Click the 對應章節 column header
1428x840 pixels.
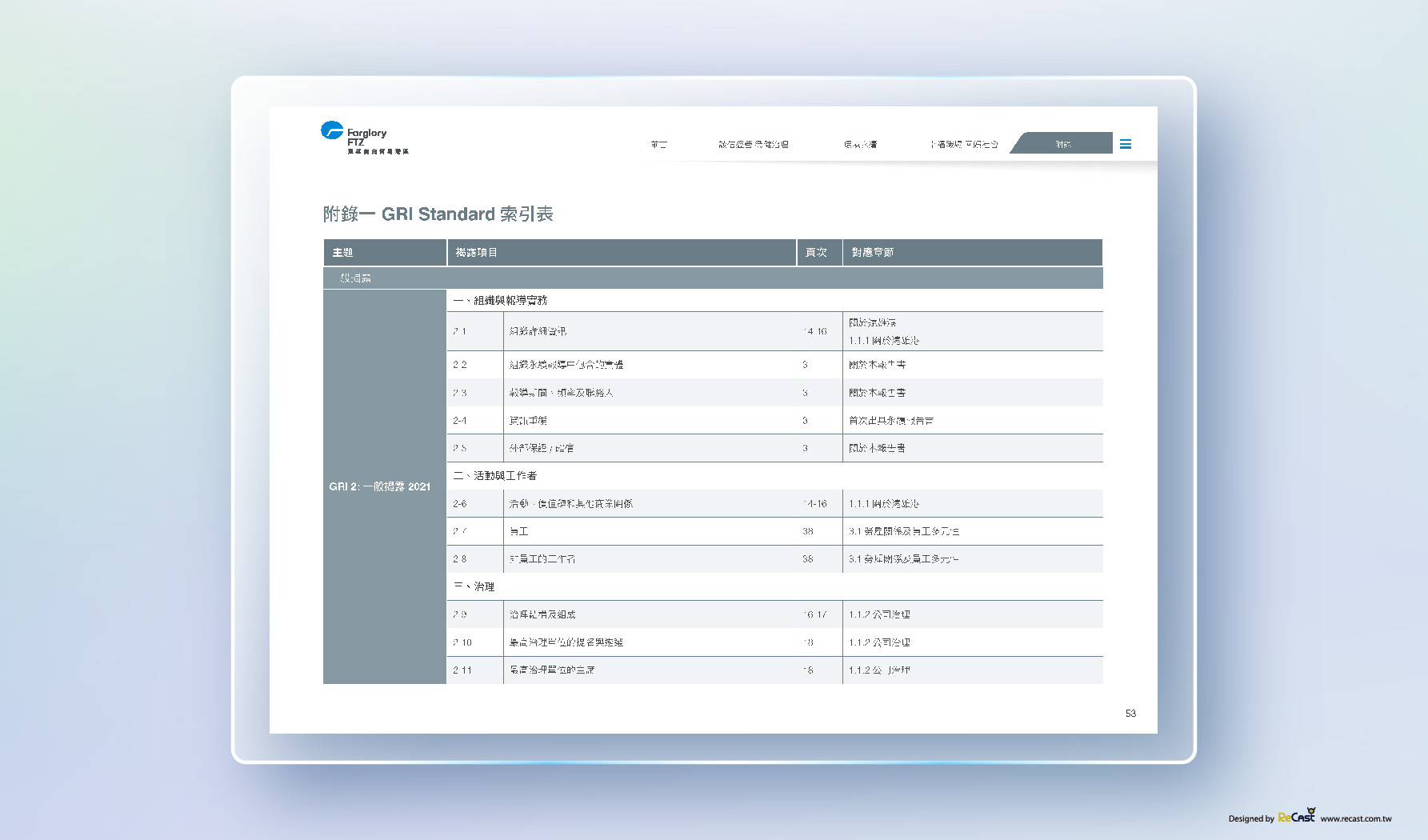pyautogui.click(x=973, y=252)
